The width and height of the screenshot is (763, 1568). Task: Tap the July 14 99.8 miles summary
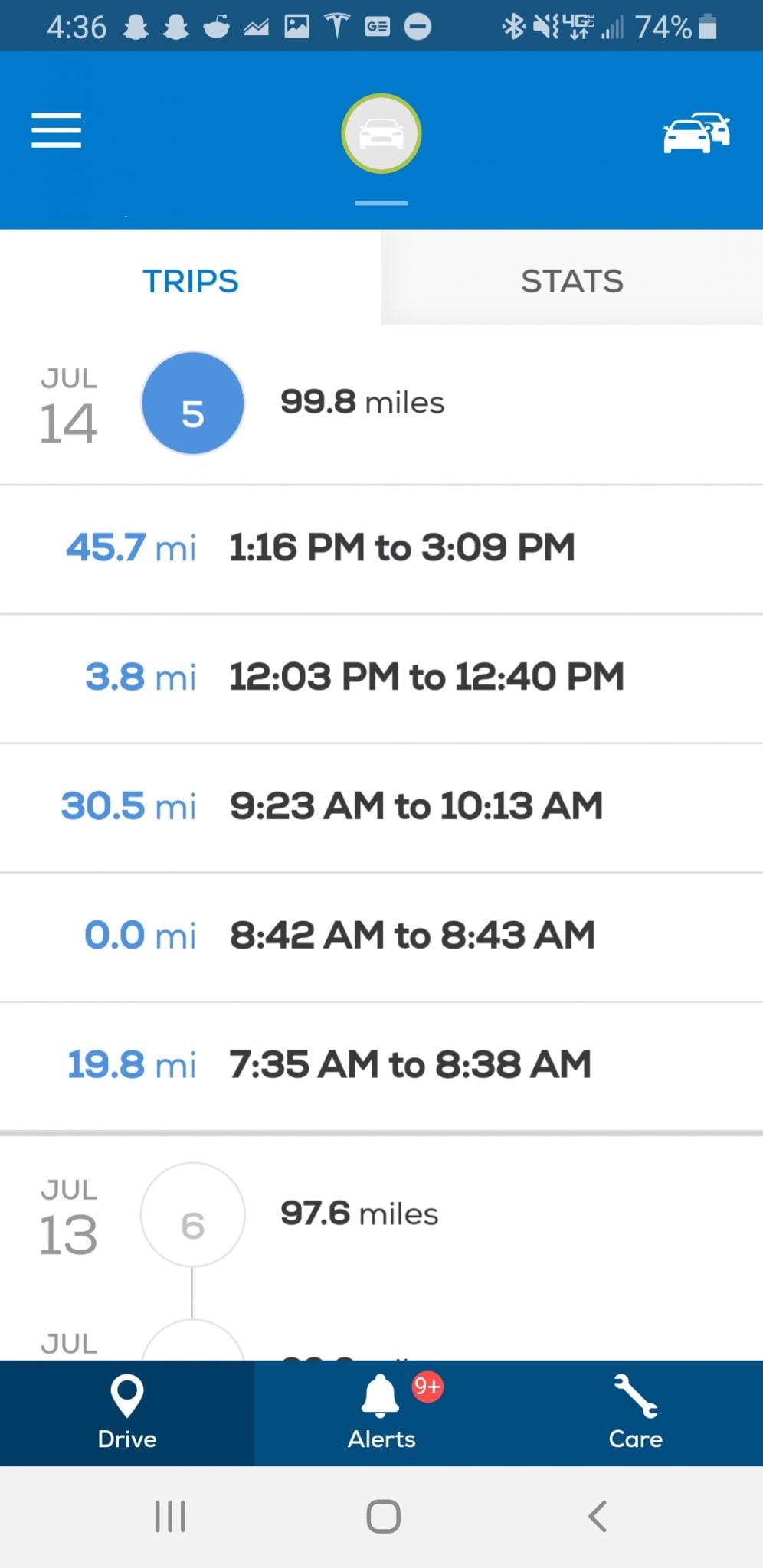tap(362, 403)
